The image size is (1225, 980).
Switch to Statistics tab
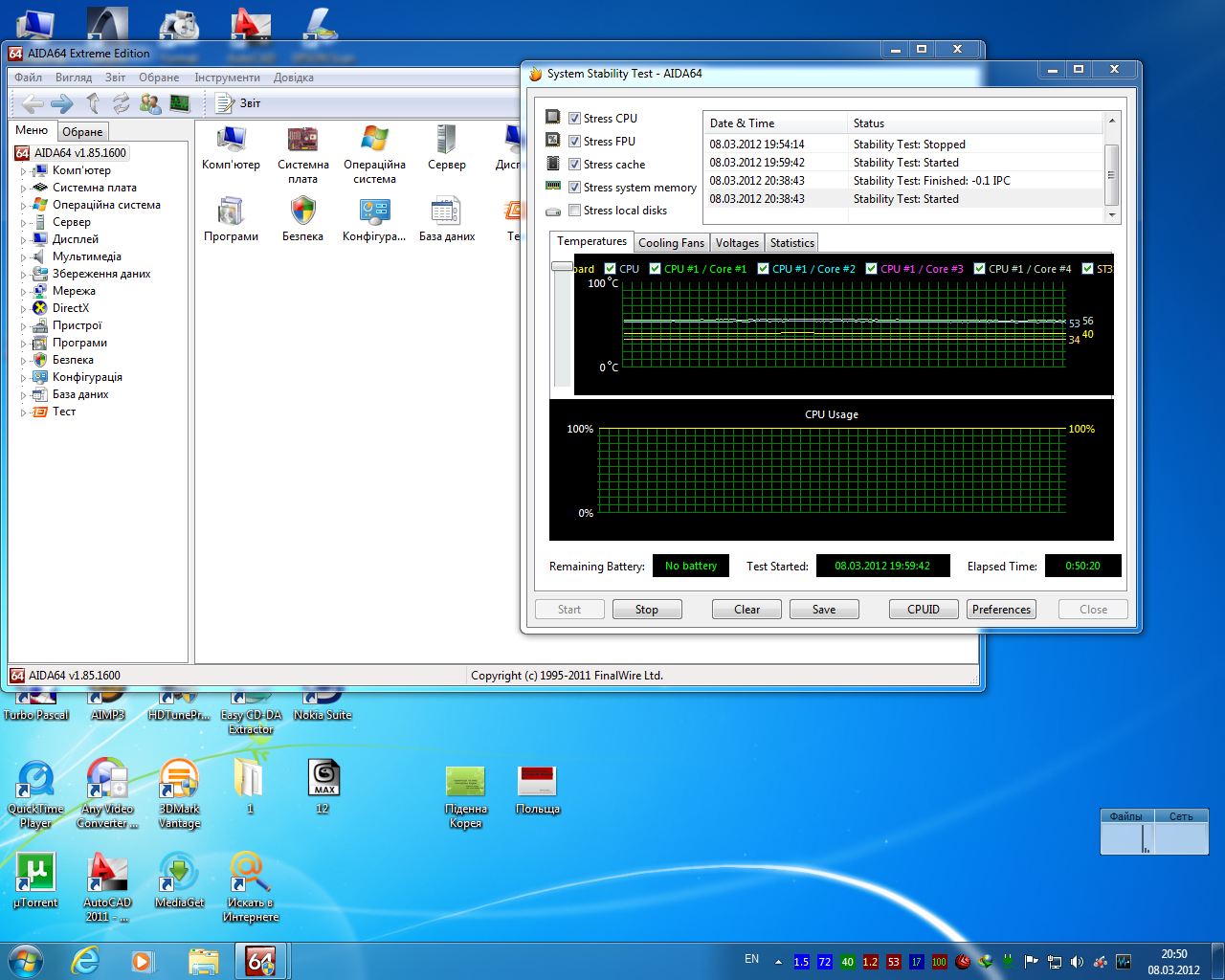point(791,243)
